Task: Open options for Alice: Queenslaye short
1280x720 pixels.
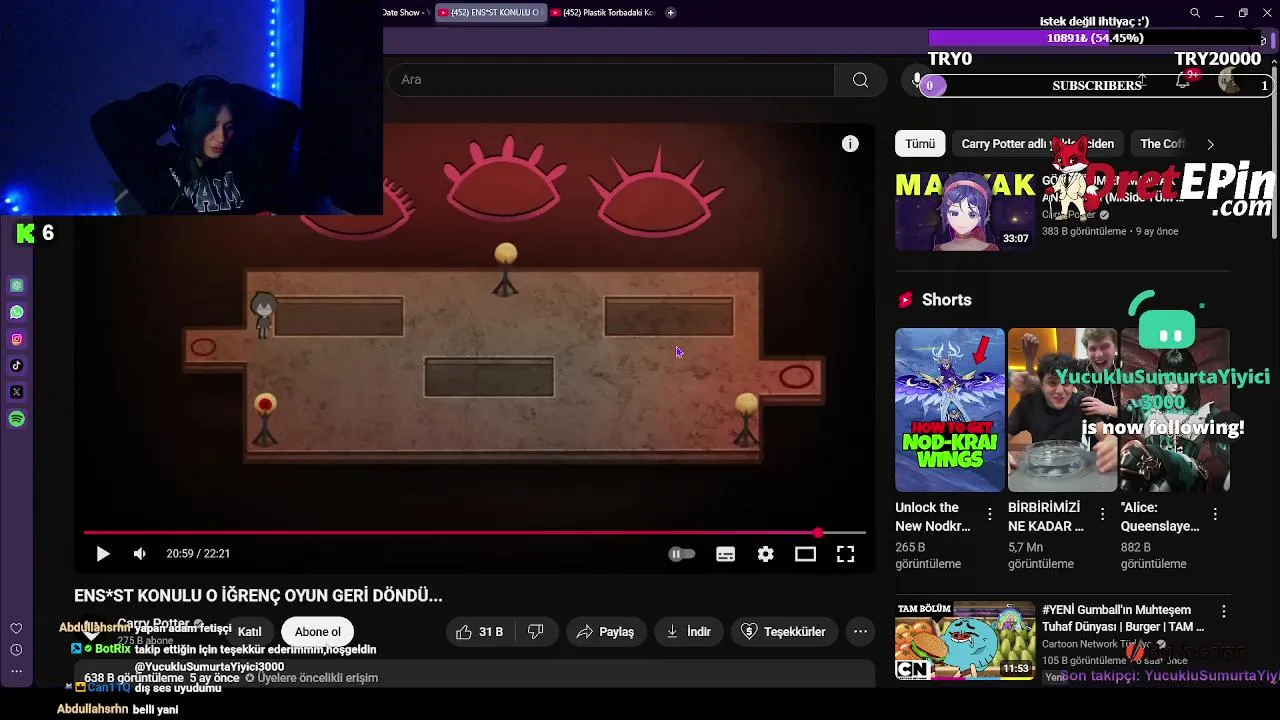Action: [x=1215, y=514]
